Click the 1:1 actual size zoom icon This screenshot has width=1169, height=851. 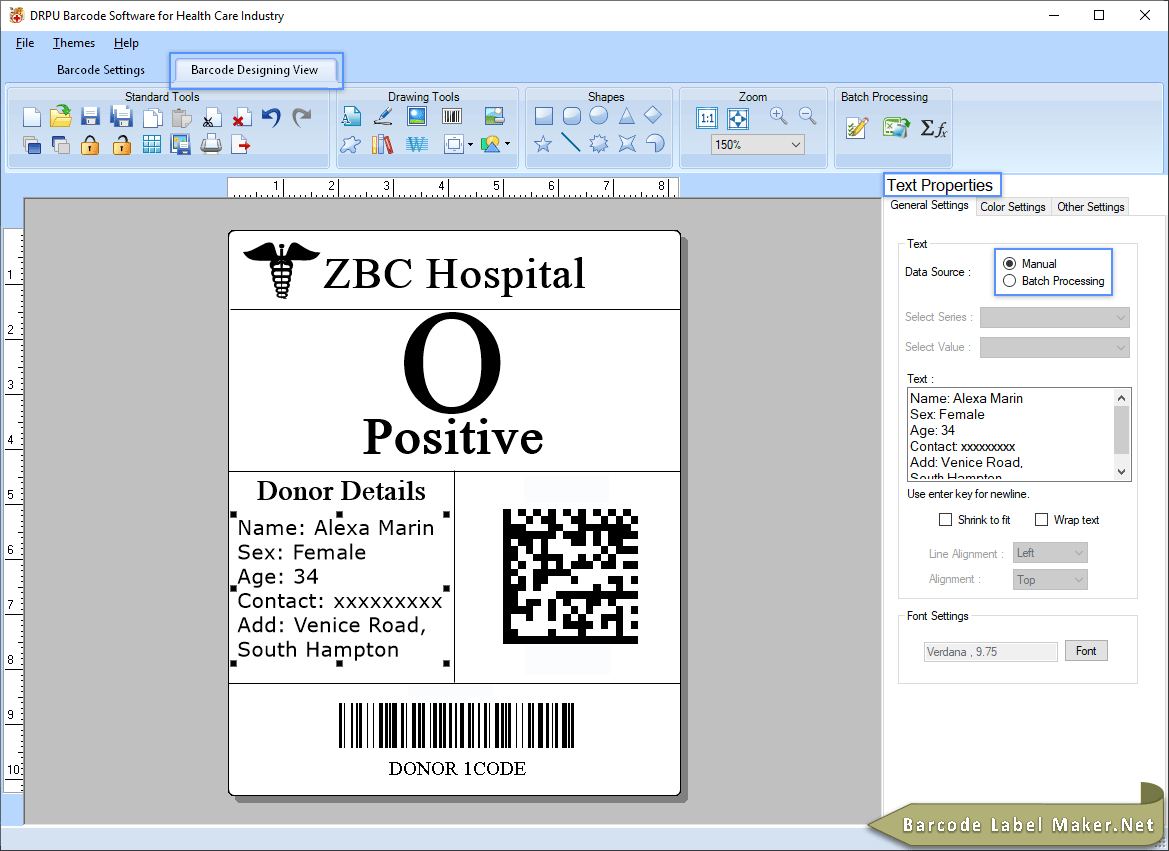707,116
